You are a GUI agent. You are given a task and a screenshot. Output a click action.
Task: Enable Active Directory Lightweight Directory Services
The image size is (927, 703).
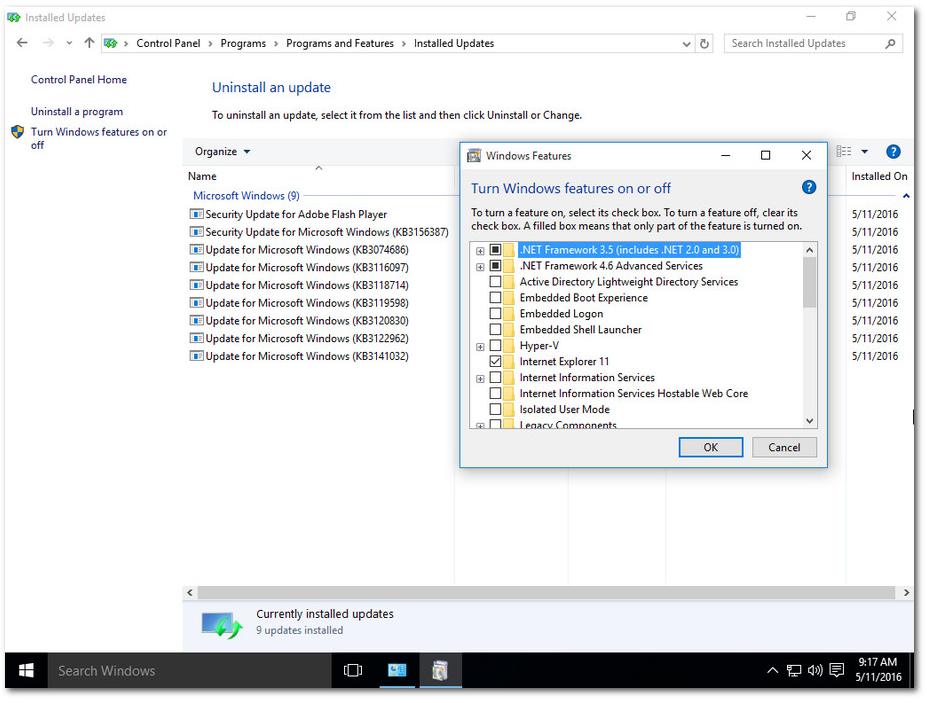click(x=495, y=282)
